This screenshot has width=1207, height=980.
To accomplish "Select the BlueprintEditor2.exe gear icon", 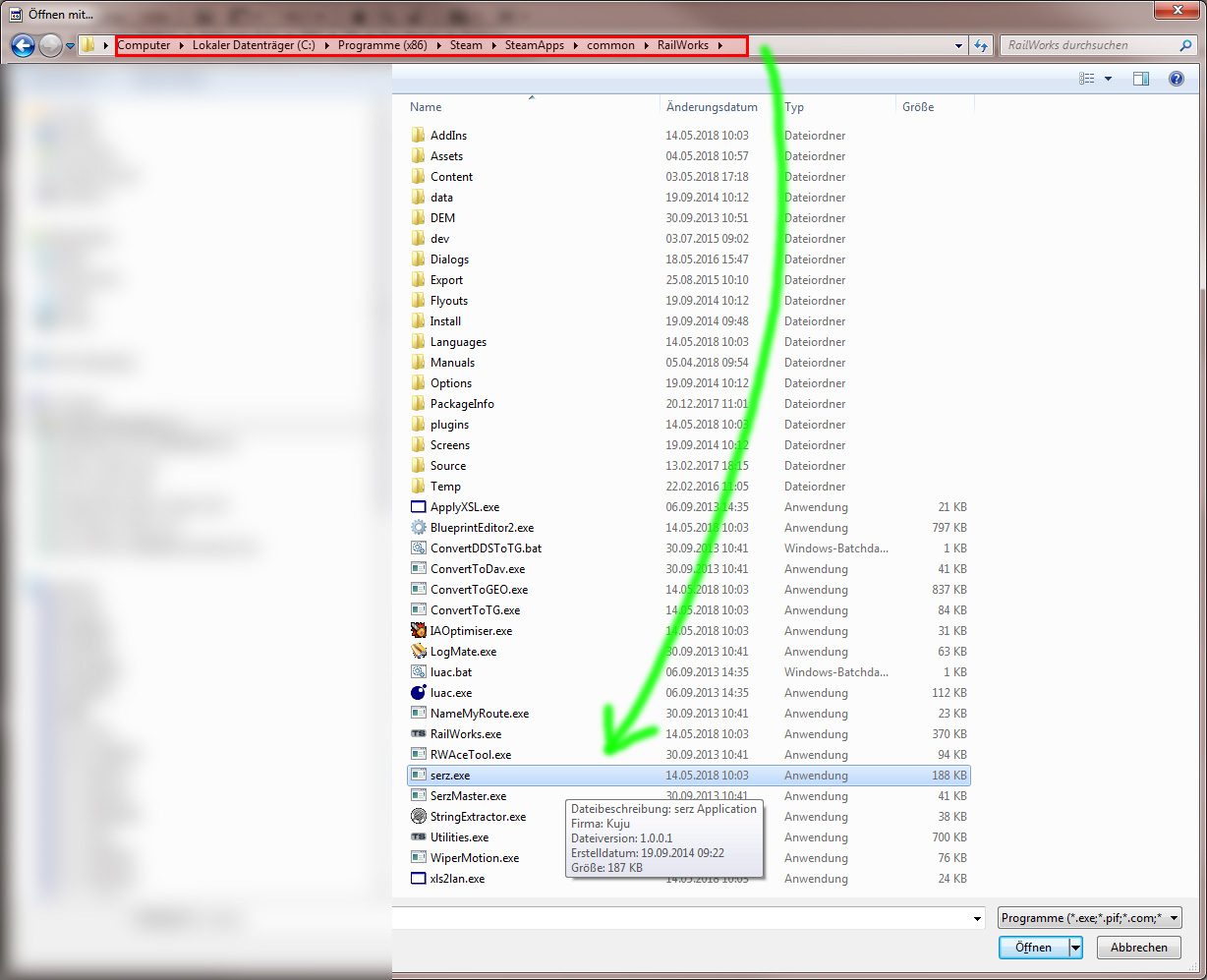I will (x=418, y=528).
